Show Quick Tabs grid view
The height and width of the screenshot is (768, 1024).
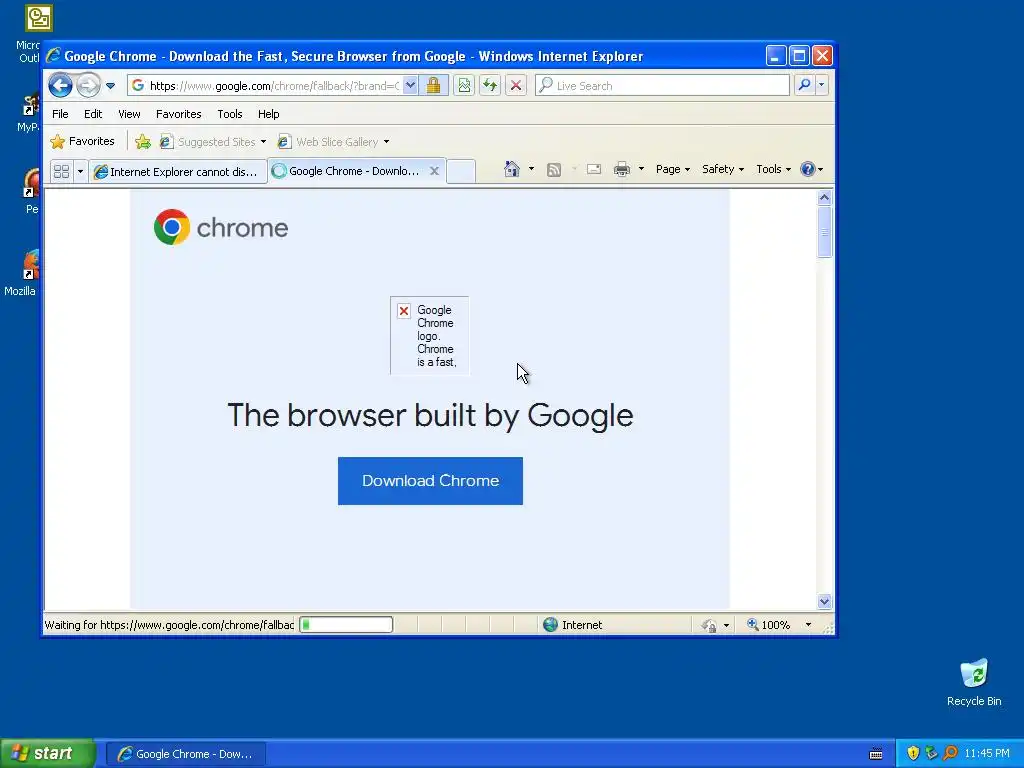coord(61,172)
